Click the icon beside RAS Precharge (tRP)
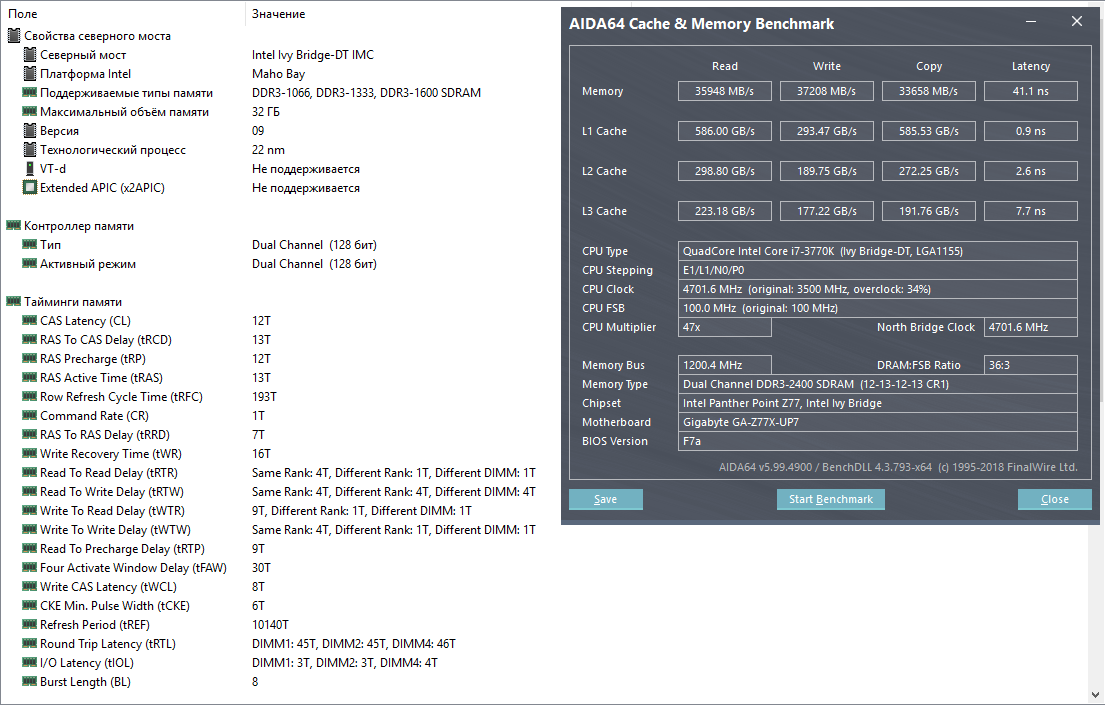Screen dimensions: 1105x705 click(x=30, y=359)
